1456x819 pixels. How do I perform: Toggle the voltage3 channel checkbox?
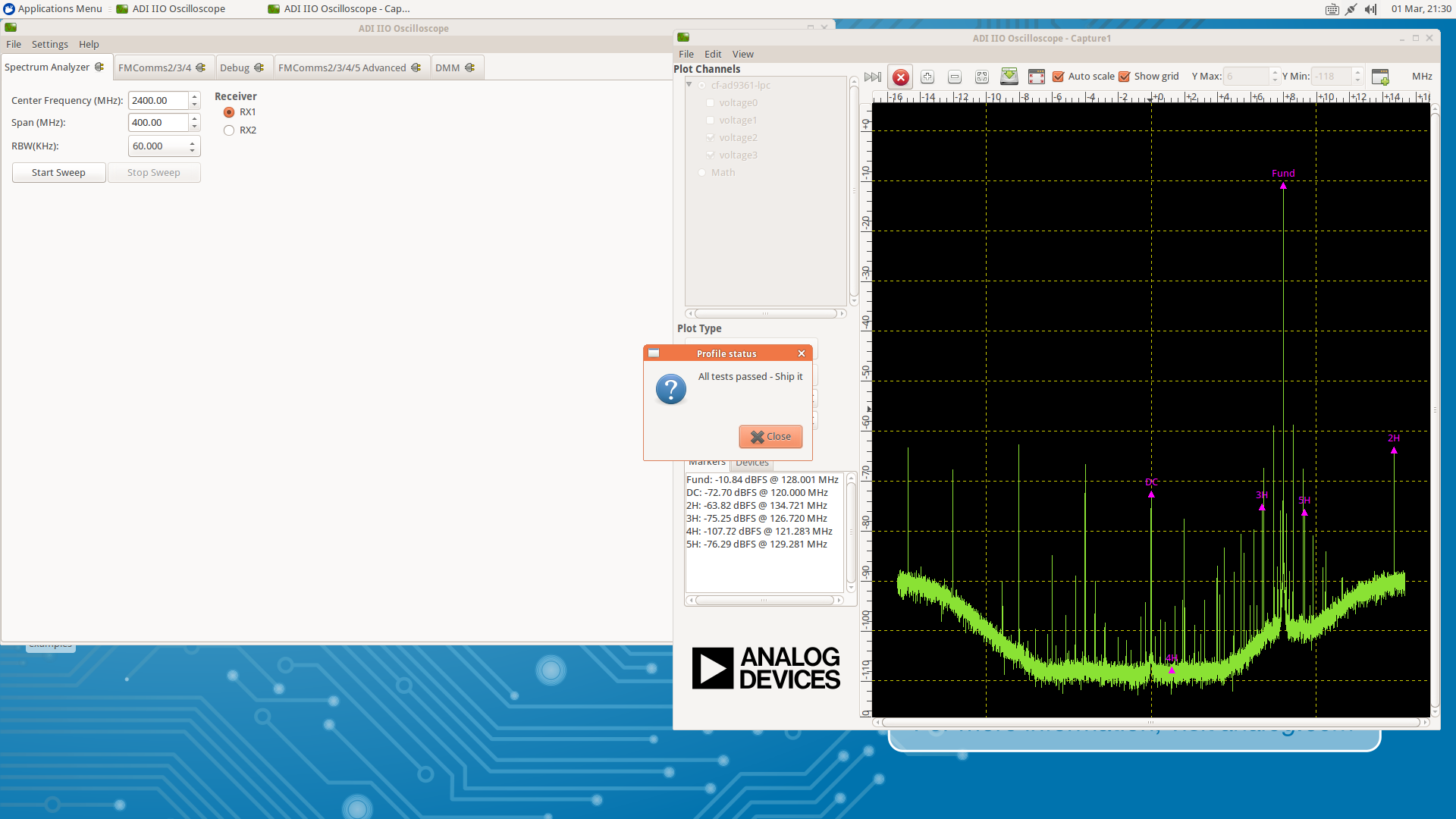pos(711,155)
